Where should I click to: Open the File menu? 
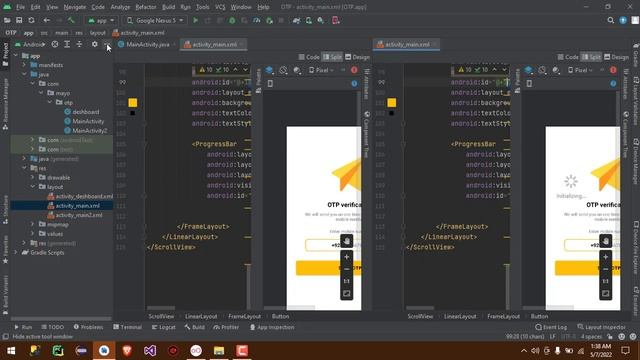20,7
